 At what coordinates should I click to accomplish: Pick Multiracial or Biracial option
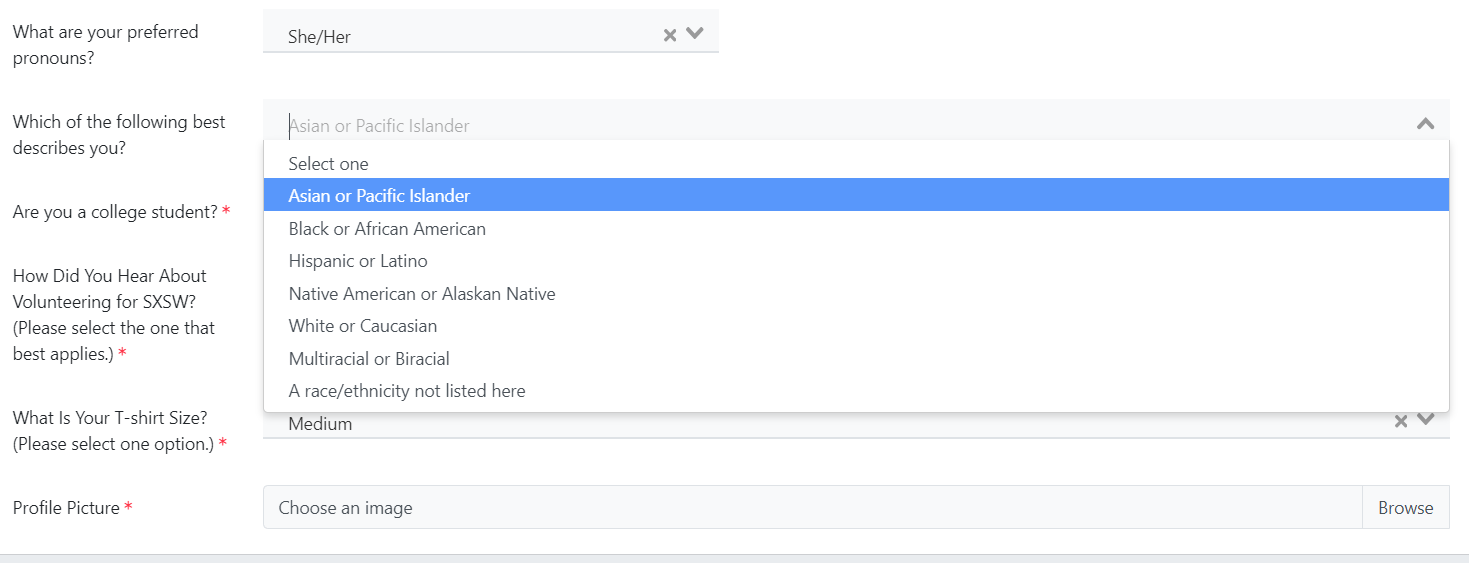click(x=856, y=358)
